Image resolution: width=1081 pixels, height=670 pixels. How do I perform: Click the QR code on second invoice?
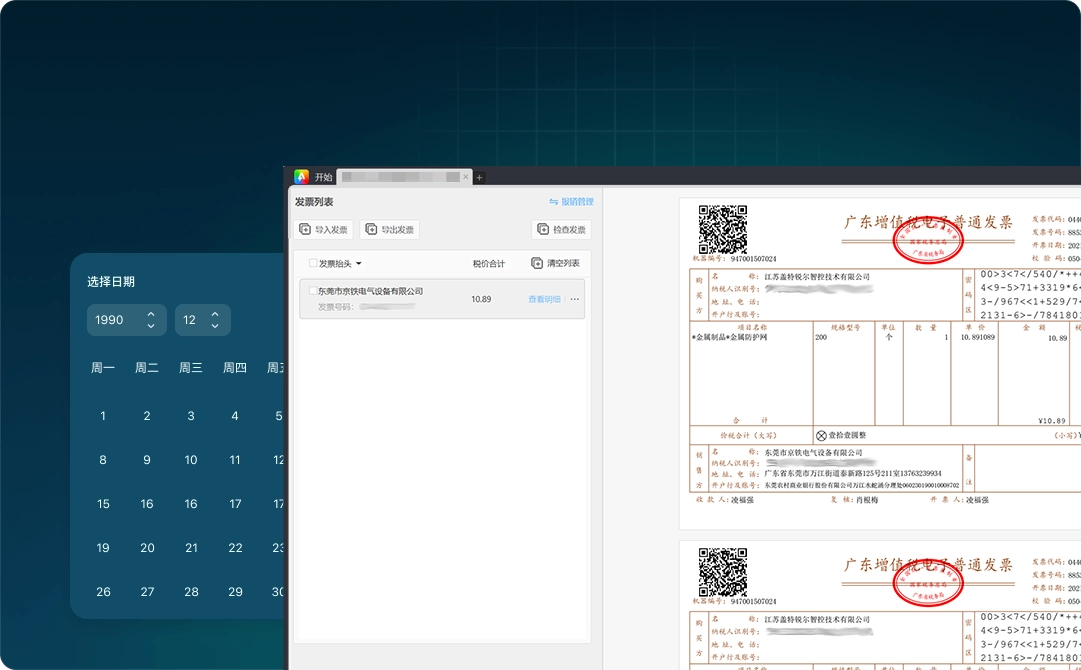pyautogui.click(x=723, y=572)
